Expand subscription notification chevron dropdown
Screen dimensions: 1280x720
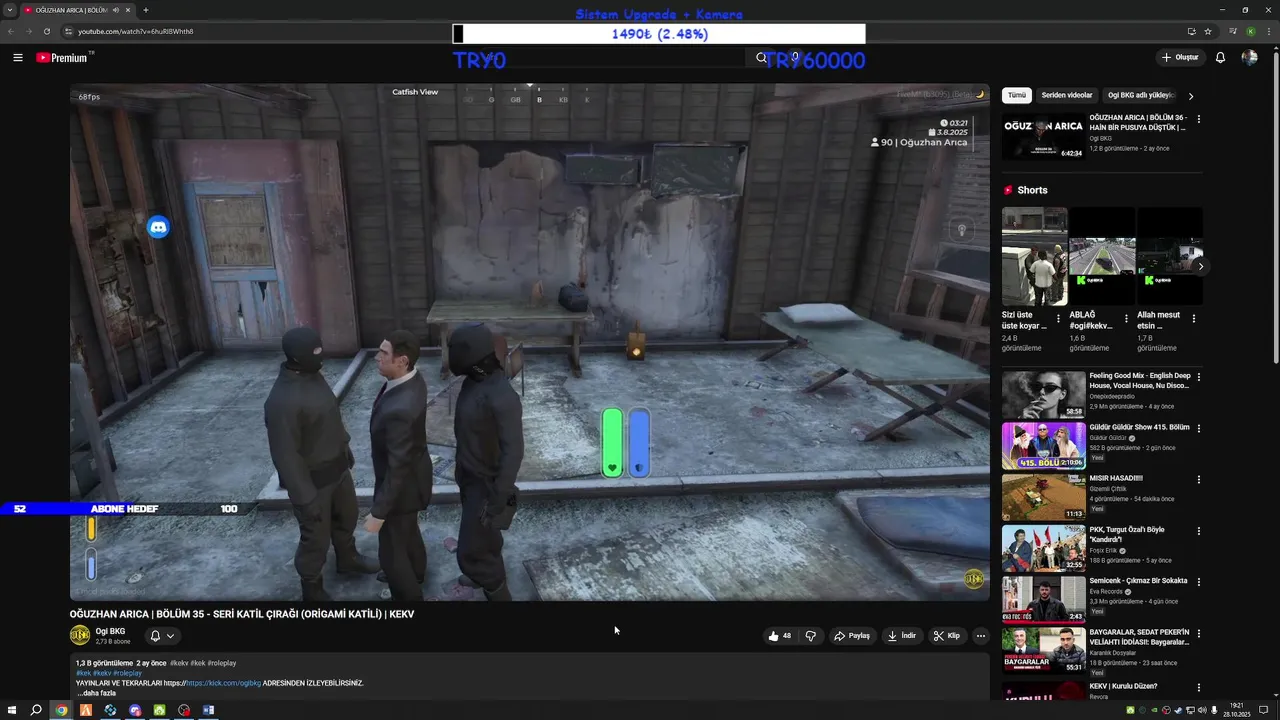[x=171, y=635]
